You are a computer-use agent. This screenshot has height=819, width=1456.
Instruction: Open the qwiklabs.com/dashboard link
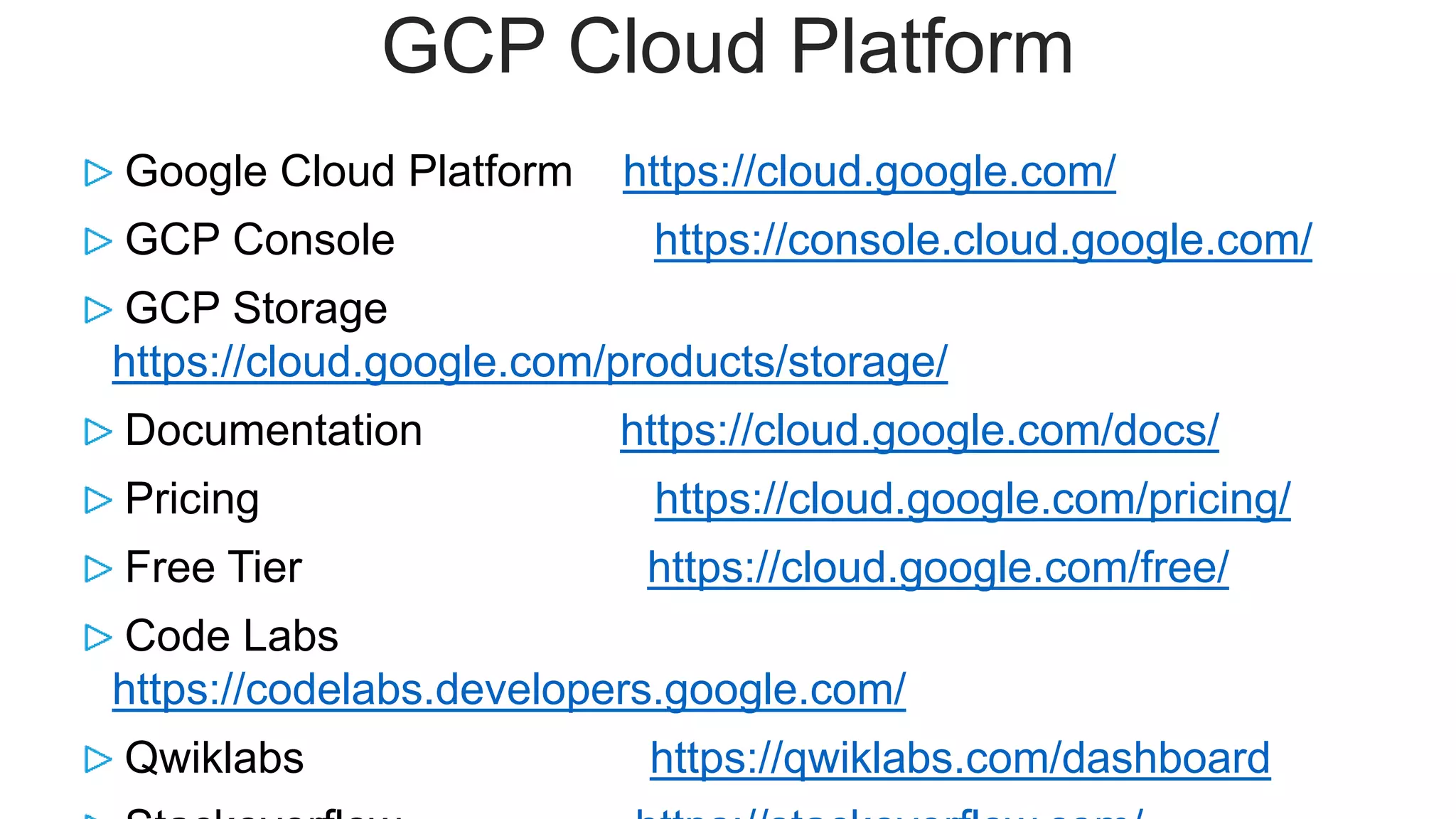click(960, 758)
